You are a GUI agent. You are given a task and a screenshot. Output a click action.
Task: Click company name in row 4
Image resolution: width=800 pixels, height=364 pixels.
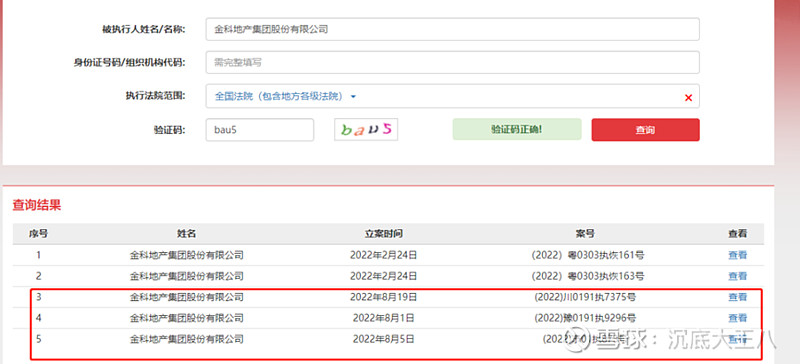tap(186, 318)
